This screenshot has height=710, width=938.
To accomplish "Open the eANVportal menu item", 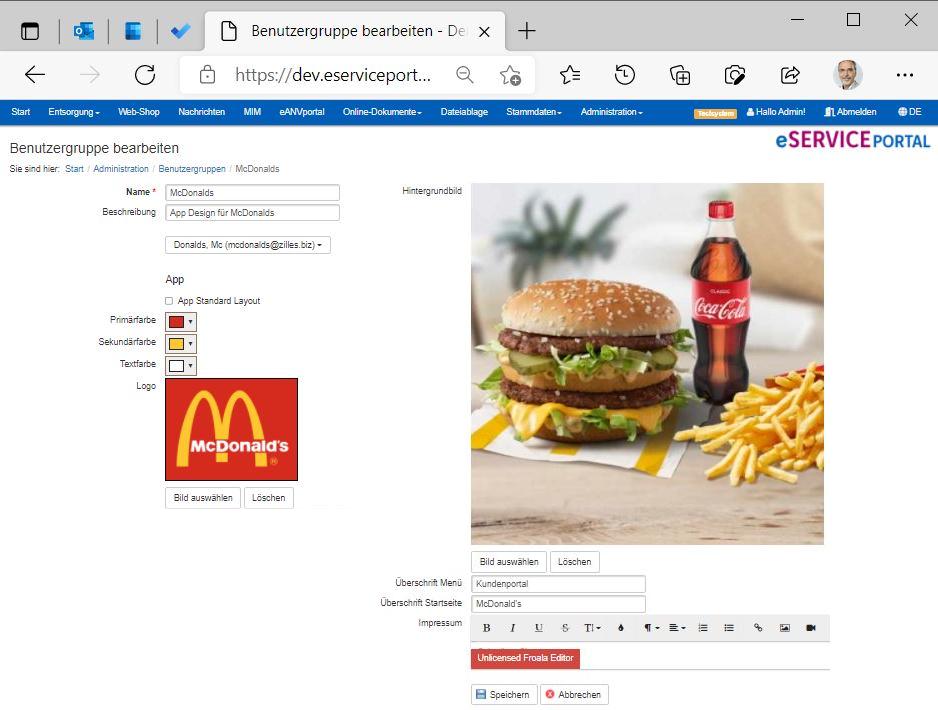I will coord(302,112).
